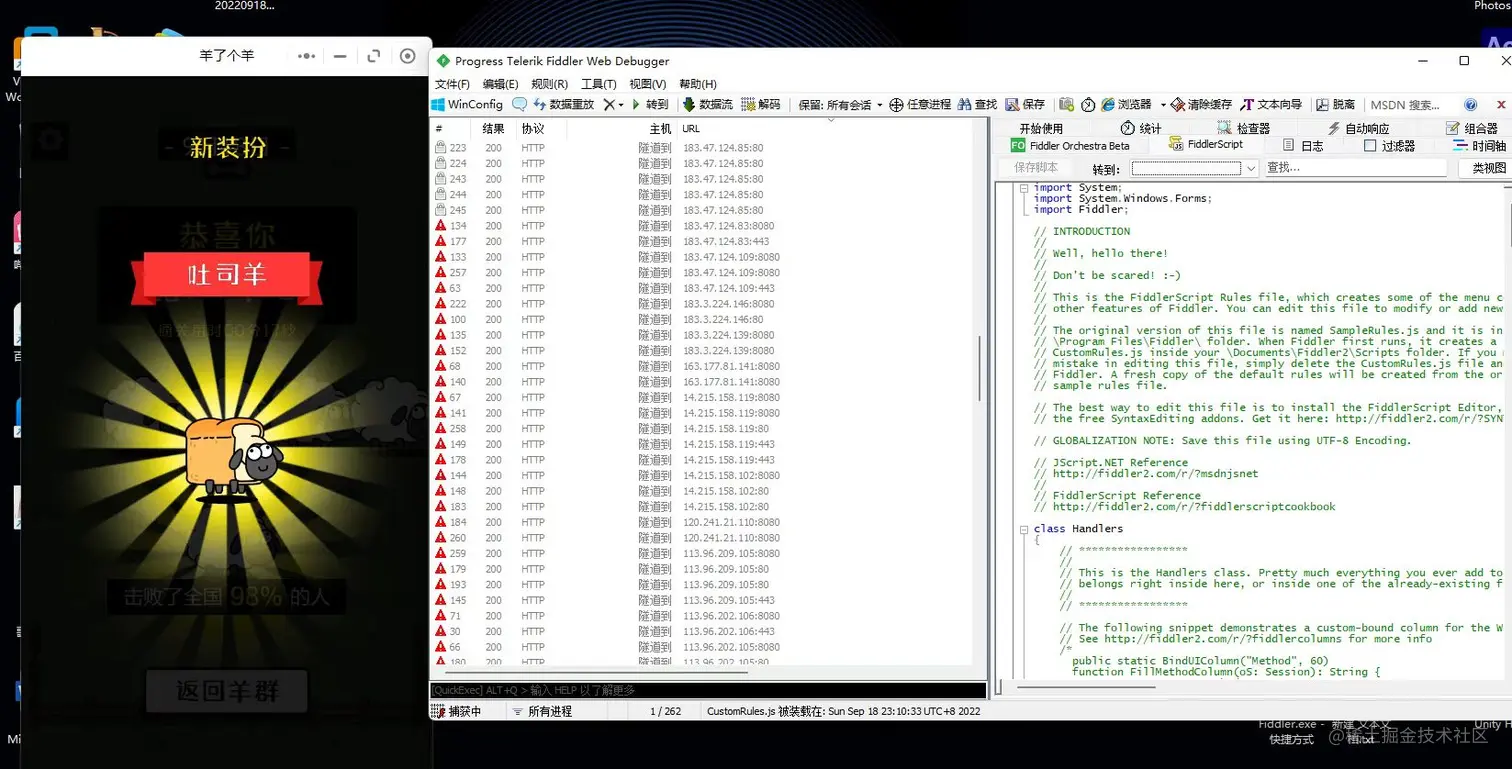The width and height of the screenshot is (1512, 769).
Task: Collapse the class Handlers block
Action: (1024, 529)
